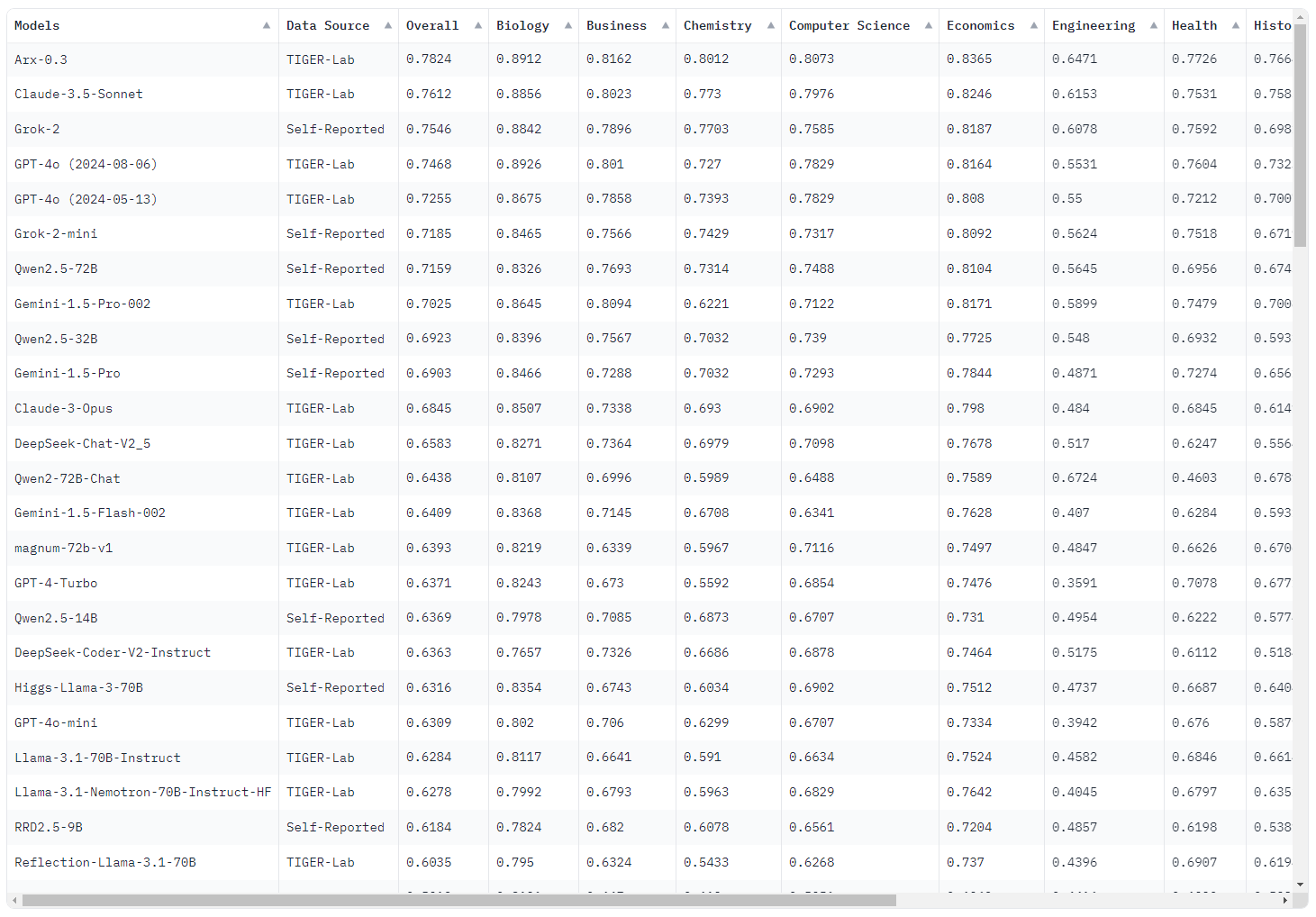
Task: Click Chemistry score 0.5433
Action: (x=706, y=862)
